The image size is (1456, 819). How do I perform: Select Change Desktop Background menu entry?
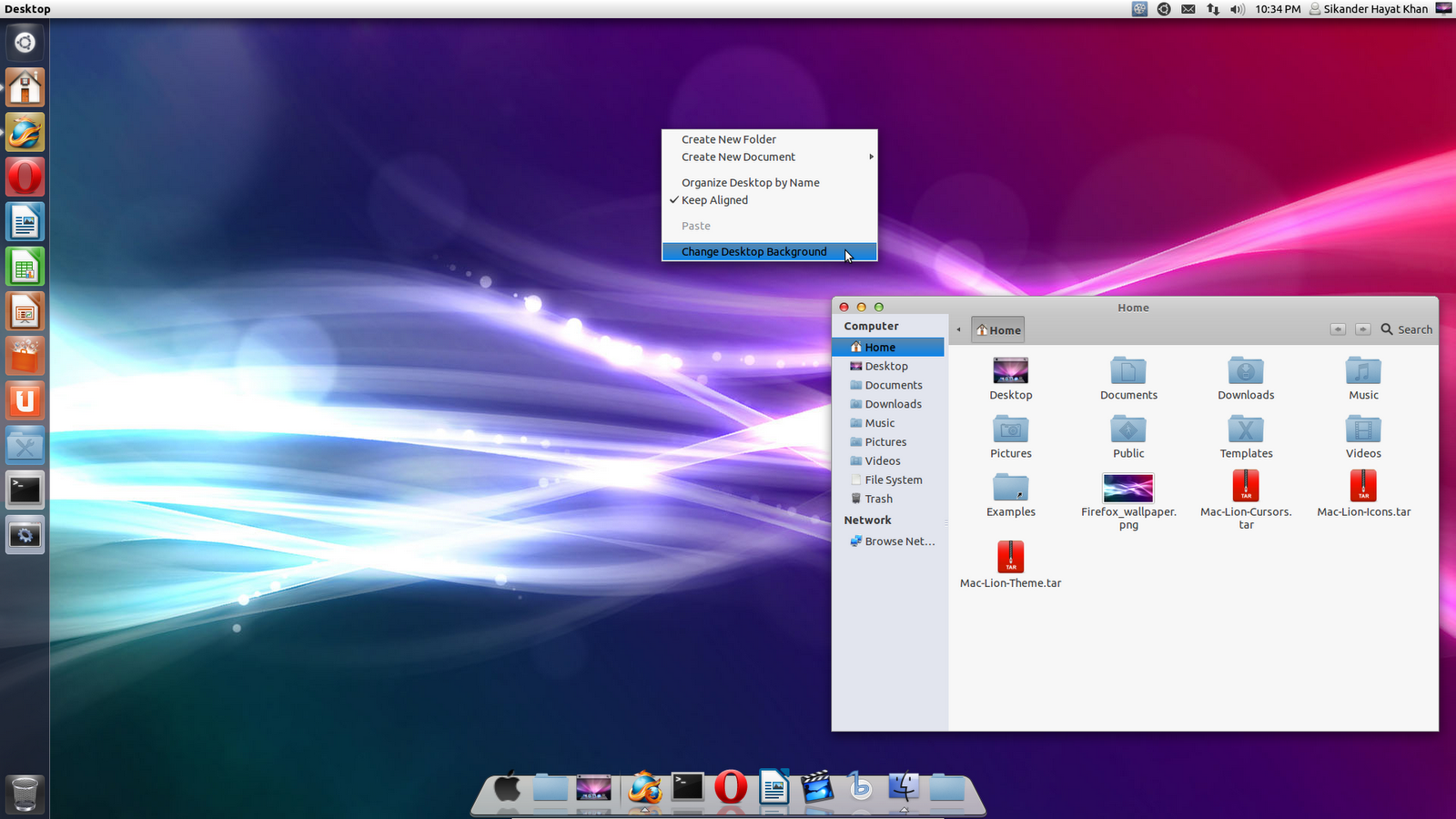(754, 252)
